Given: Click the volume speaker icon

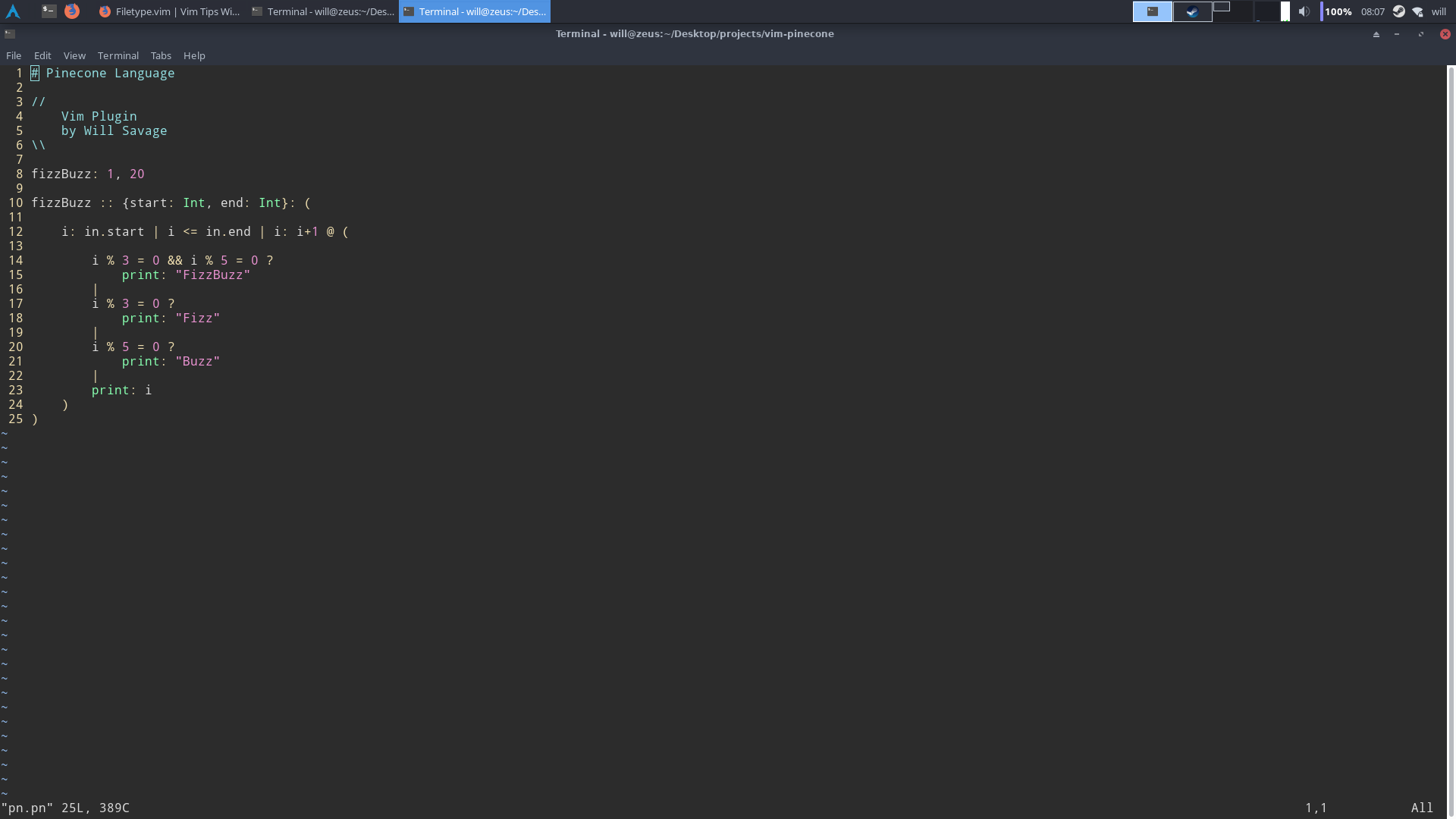Looking at the screenshot, I should [1304, 11].
